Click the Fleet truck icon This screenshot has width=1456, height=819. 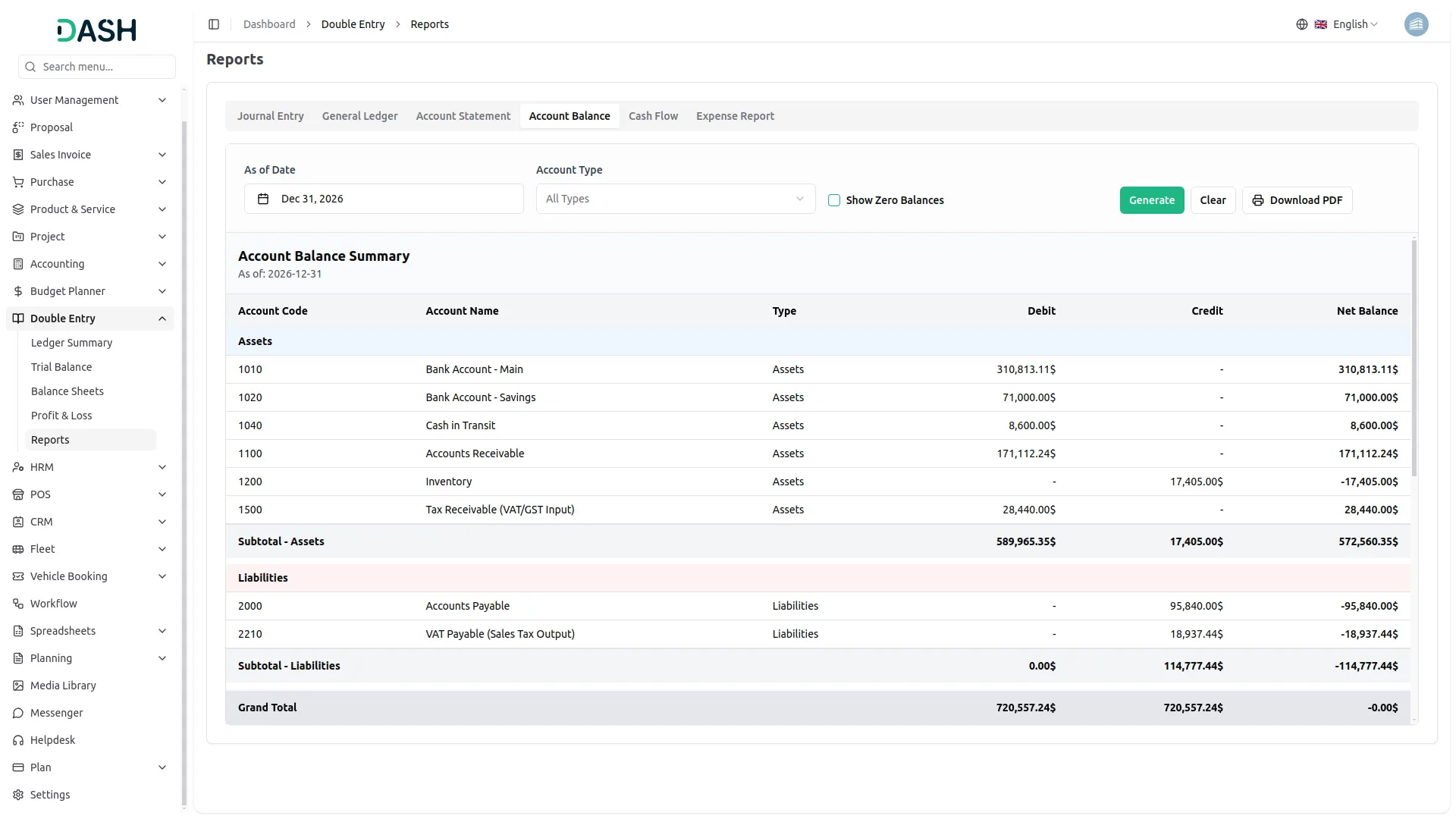(18, 549)
